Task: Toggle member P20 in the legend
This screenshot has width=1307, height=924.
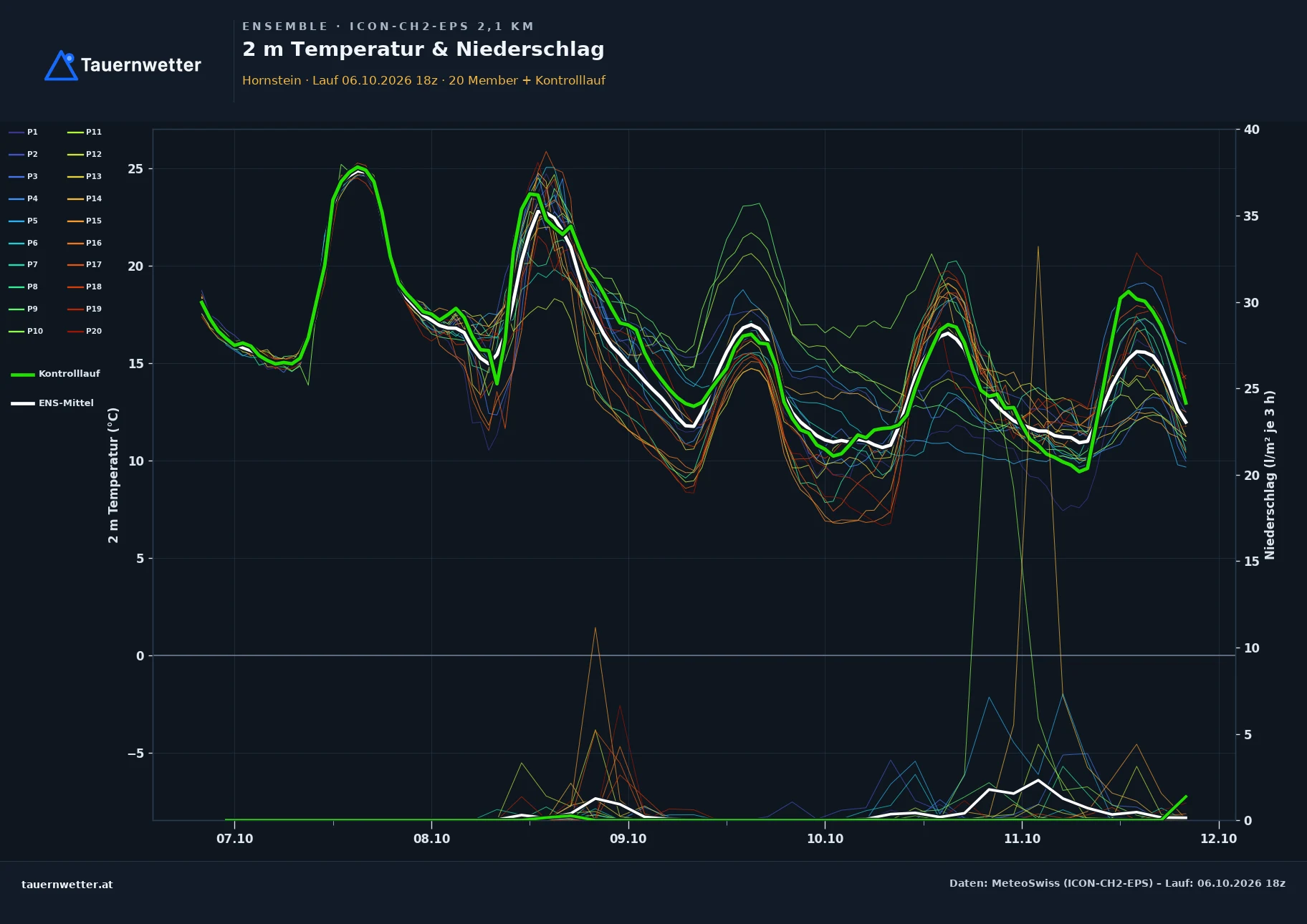Action: tap(85, 332)
